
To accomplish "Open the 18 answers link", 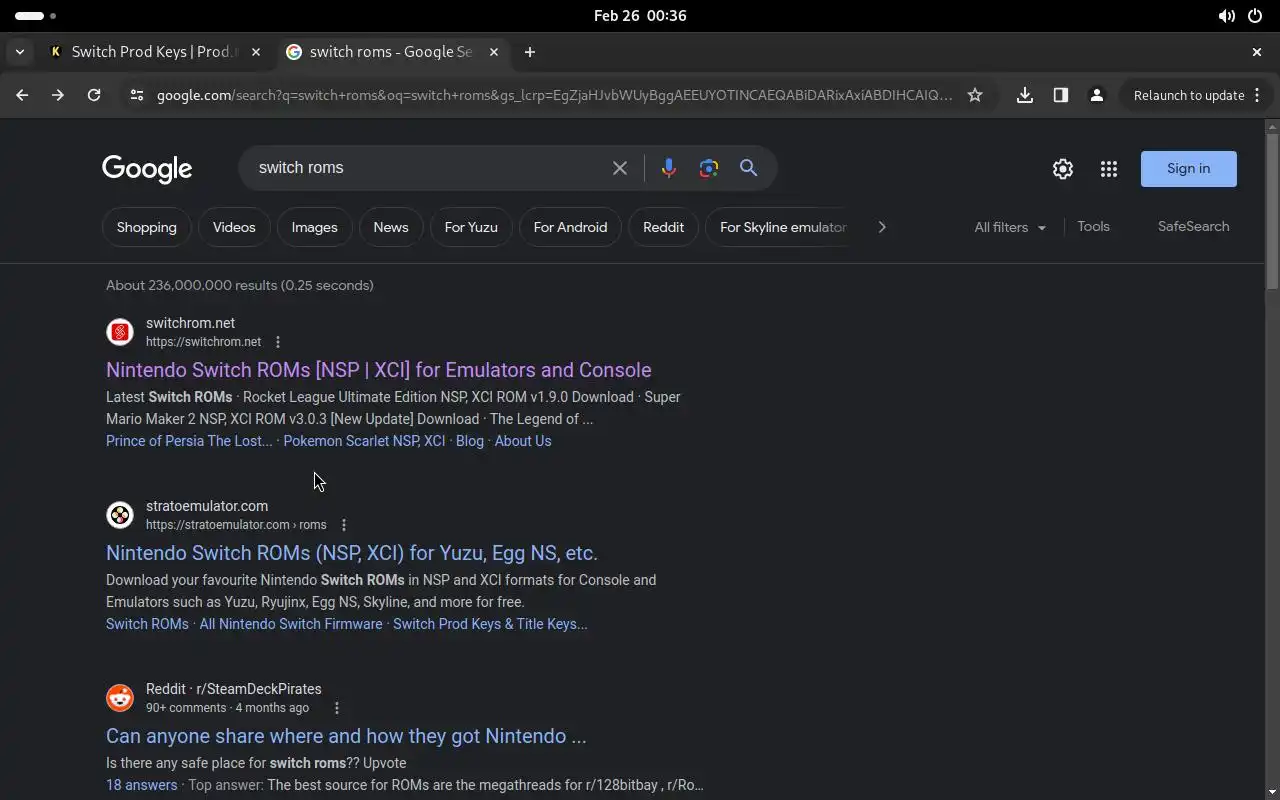I will point(142,785).
